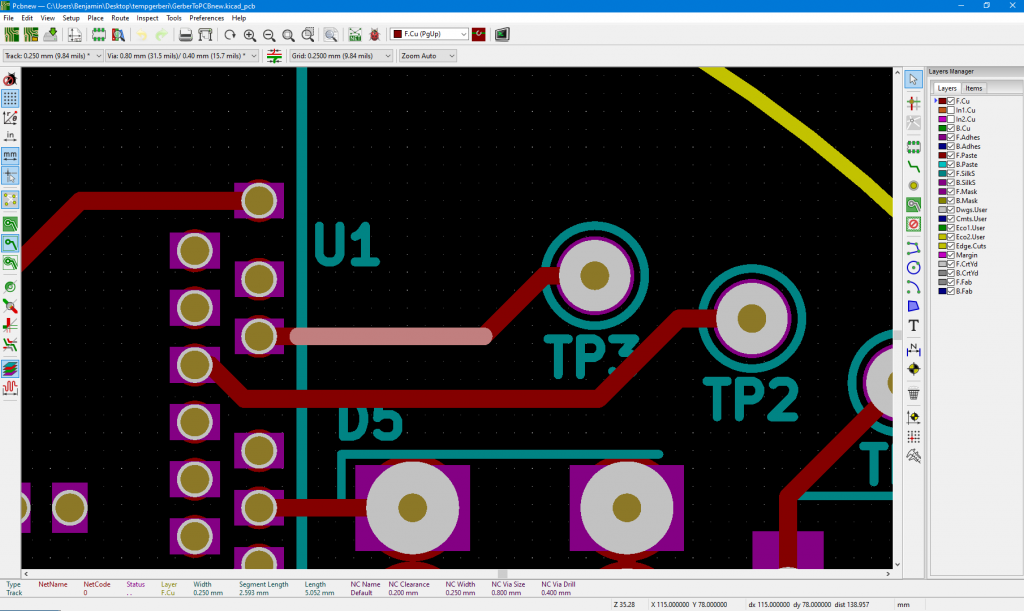Expand the Grid size dropdown

pos(341,56)
